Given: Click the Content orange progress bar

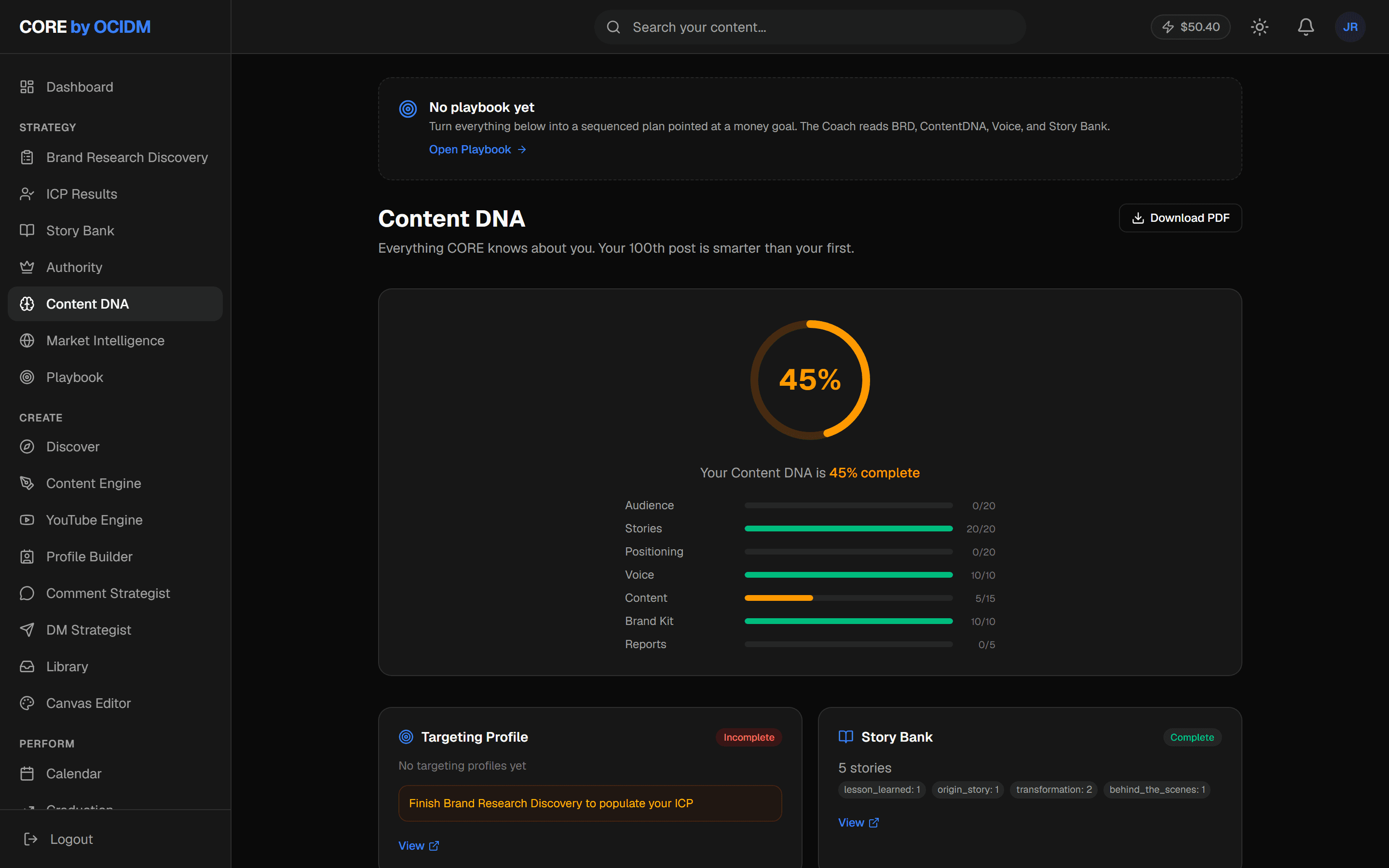Looking at the screenshot, I should [778, 598].
